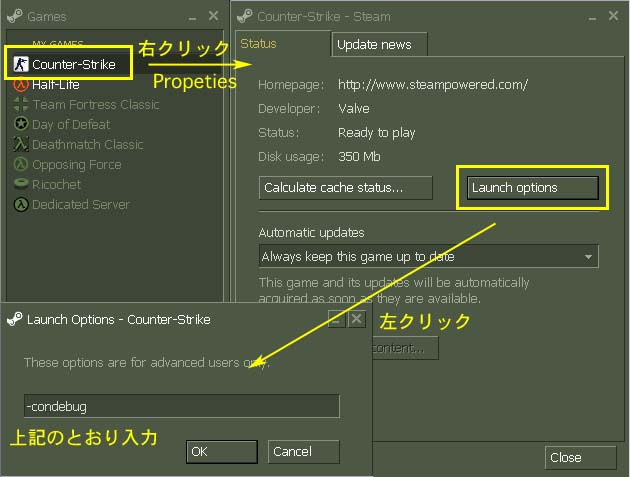Viewport: 630px width, 477px height.
Task: Click the steampowered.com homepage link
Action: click(433, 84)
